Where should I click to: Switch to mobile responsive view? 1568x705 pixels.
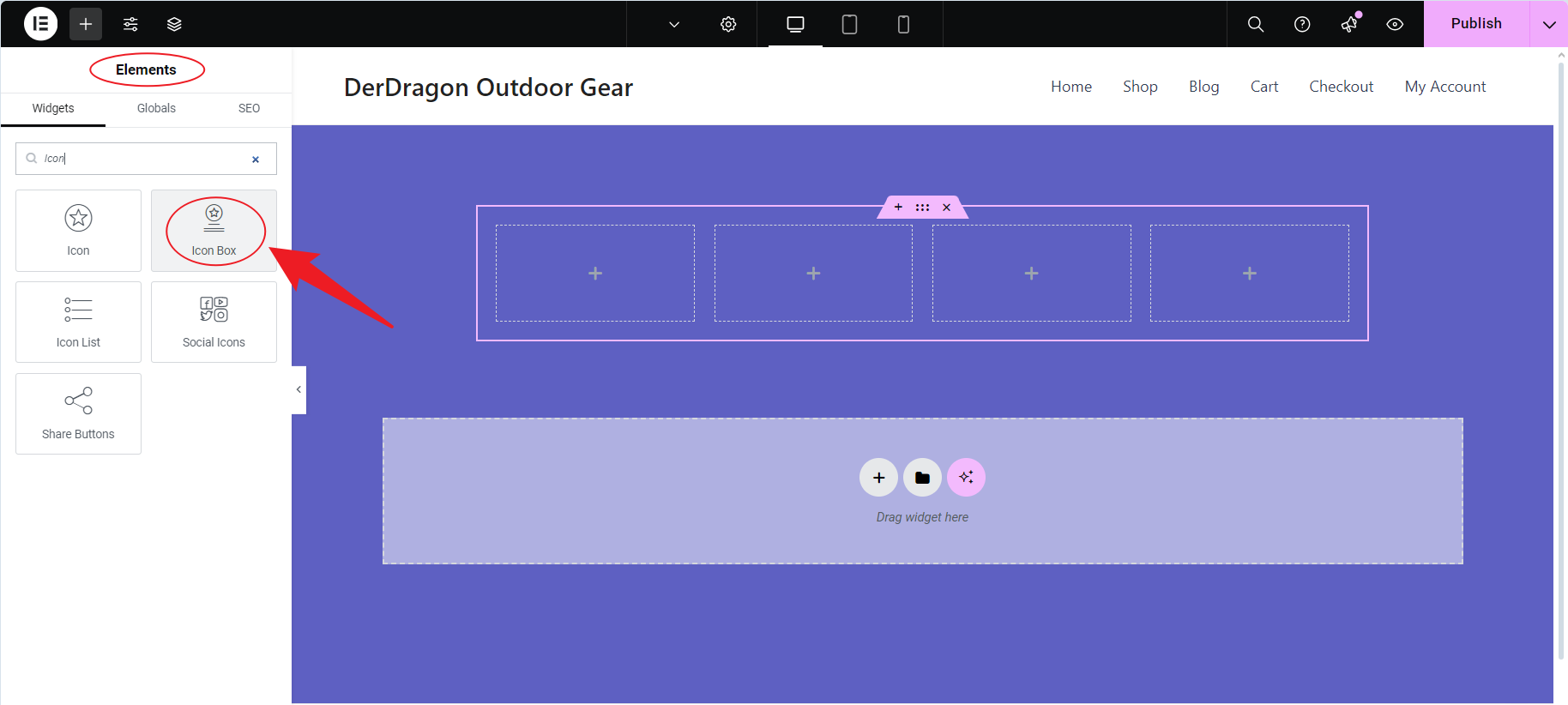pyautogui.click(x=903, y=24)
